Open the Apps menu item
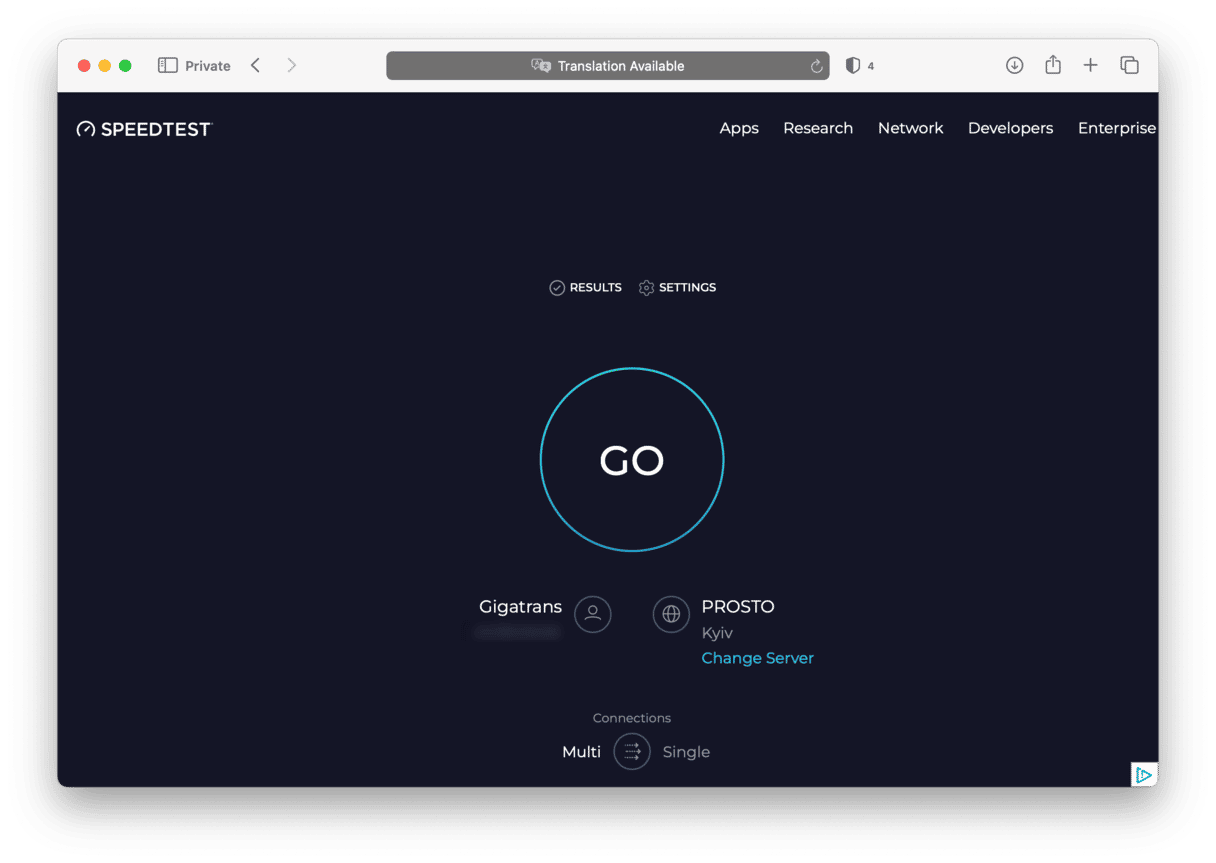The width and height of the screenshot is (1216, 863). 739,128
